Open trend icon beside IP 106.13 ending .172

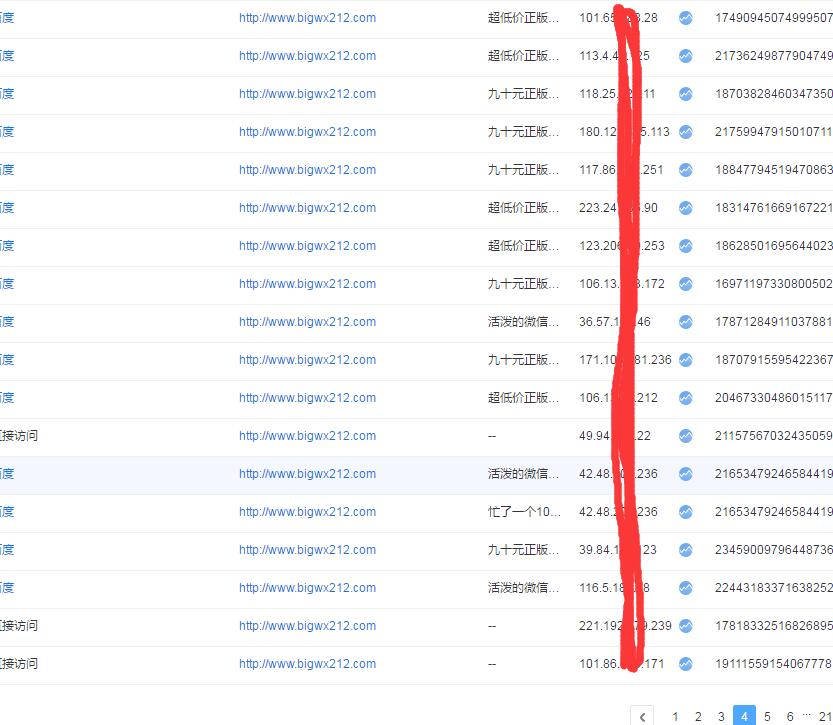pos(686,284)
